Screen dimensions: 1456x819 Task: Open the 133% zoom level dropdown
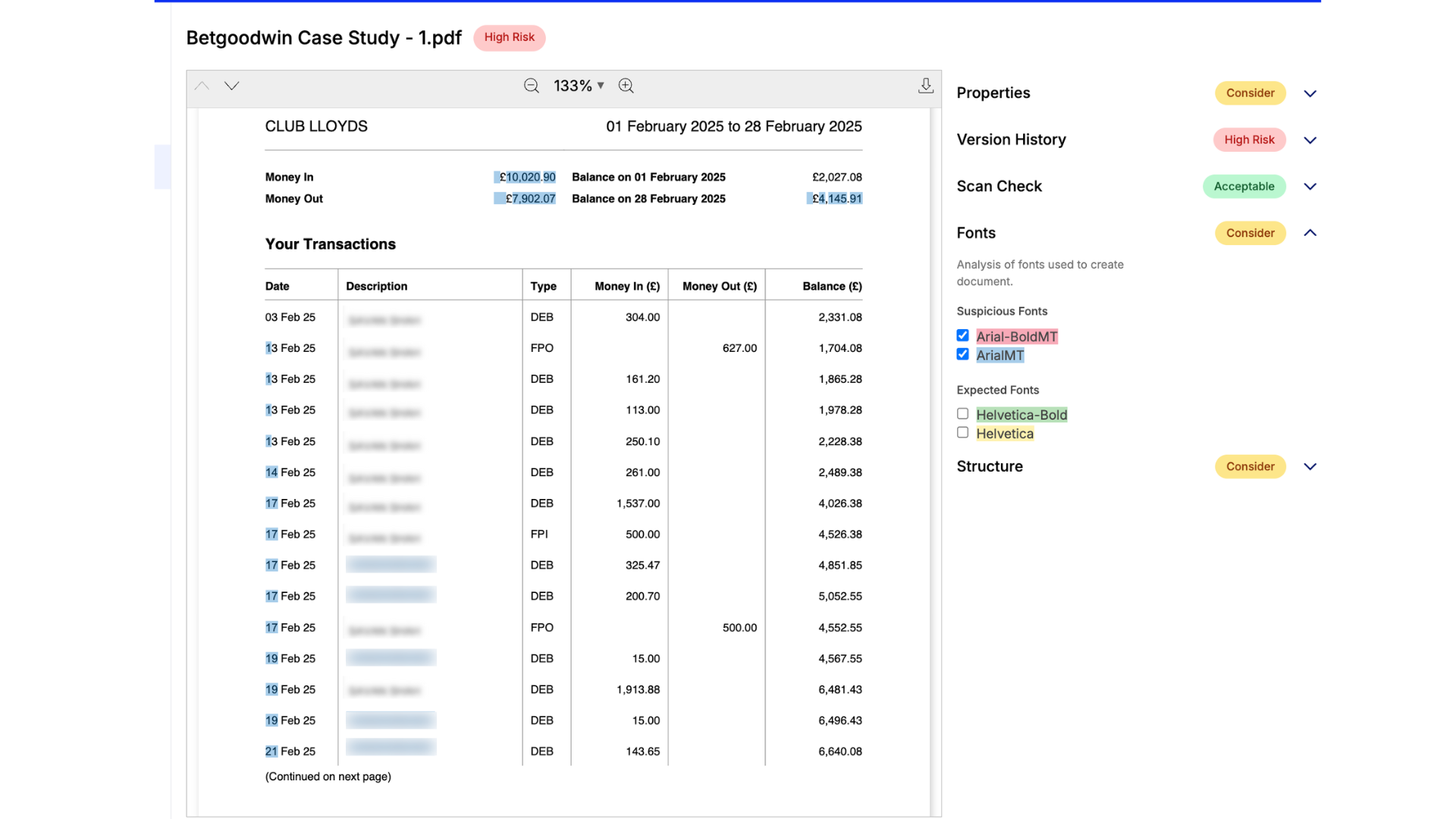coord(578,86)
